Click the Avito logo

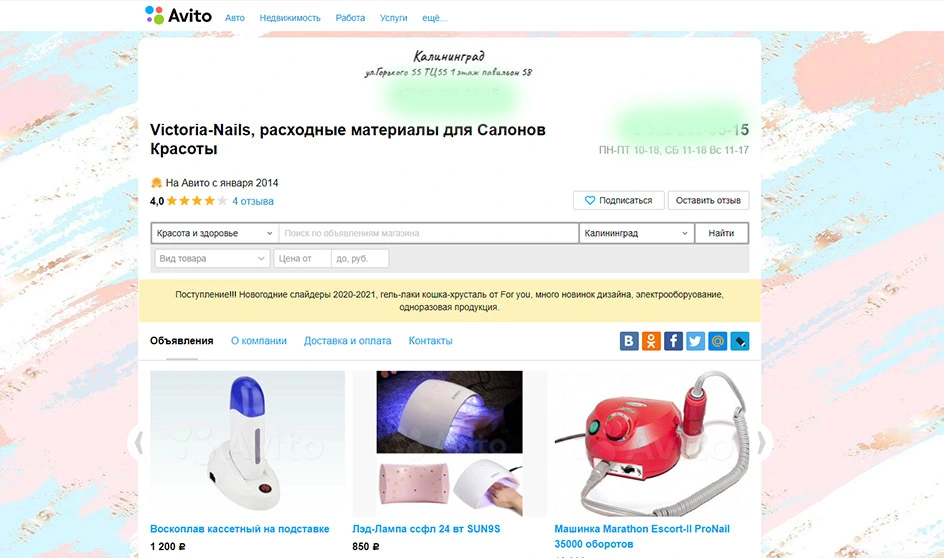pos(178,15)
